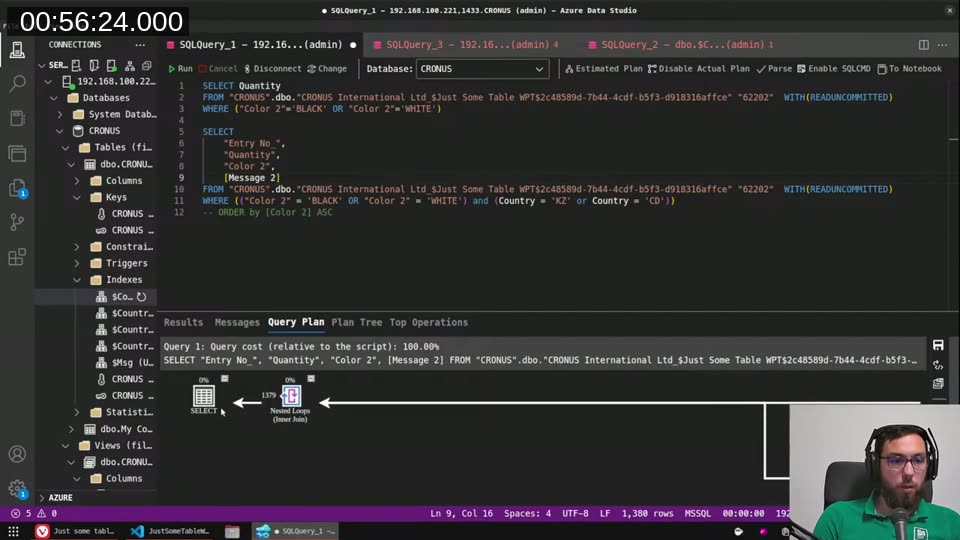Open the Explorer files icon with badge

tap(17, 188)
